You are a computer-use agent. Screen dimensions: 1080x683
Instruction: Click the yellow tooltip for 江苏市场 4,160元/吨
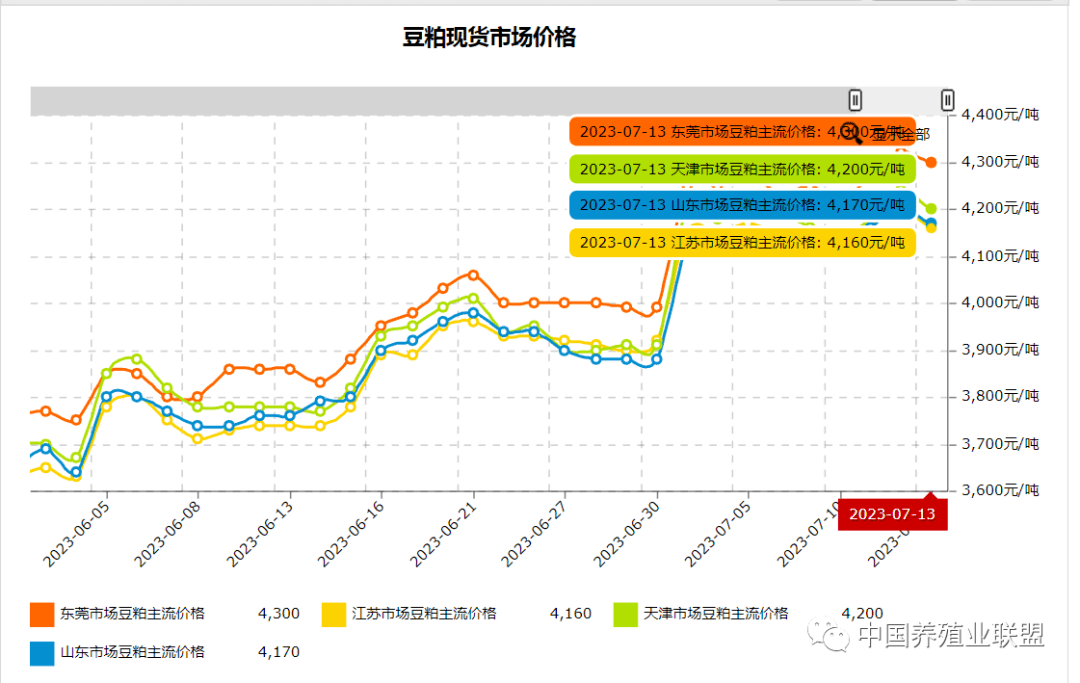pyautogui.click(x=742, y=242)
